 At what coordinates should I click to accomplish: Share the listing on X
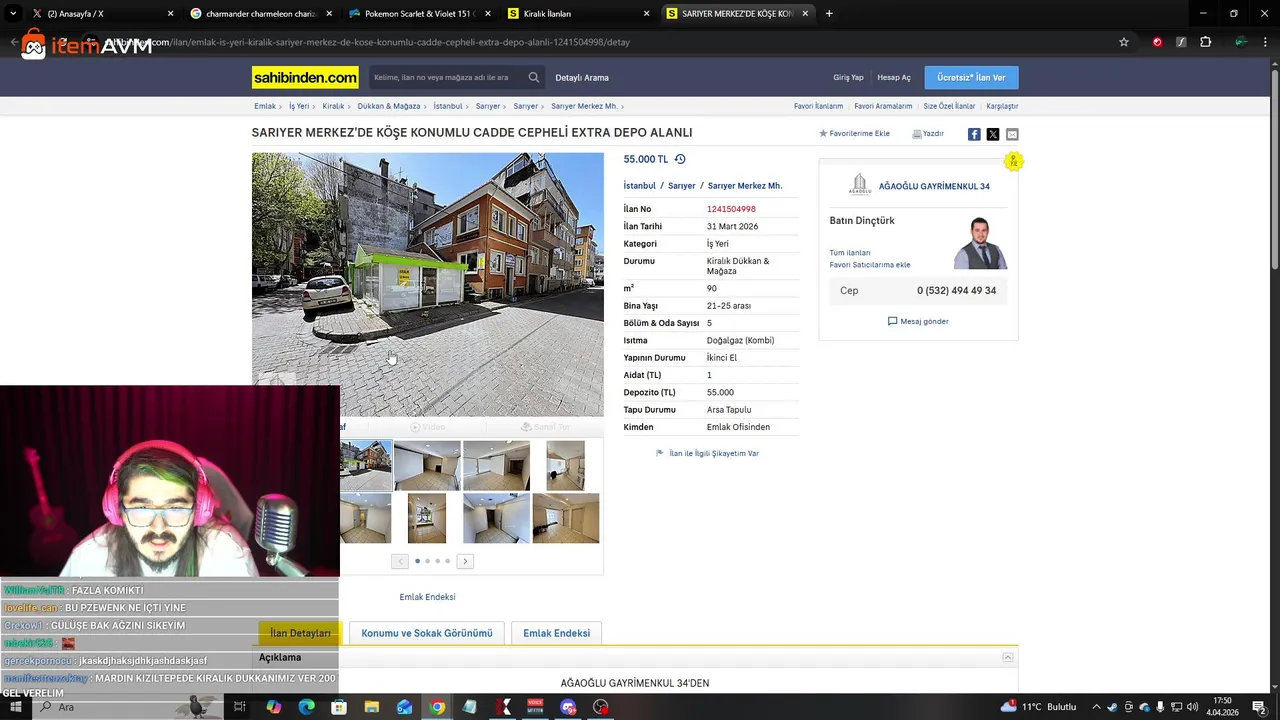click(993, 134)
